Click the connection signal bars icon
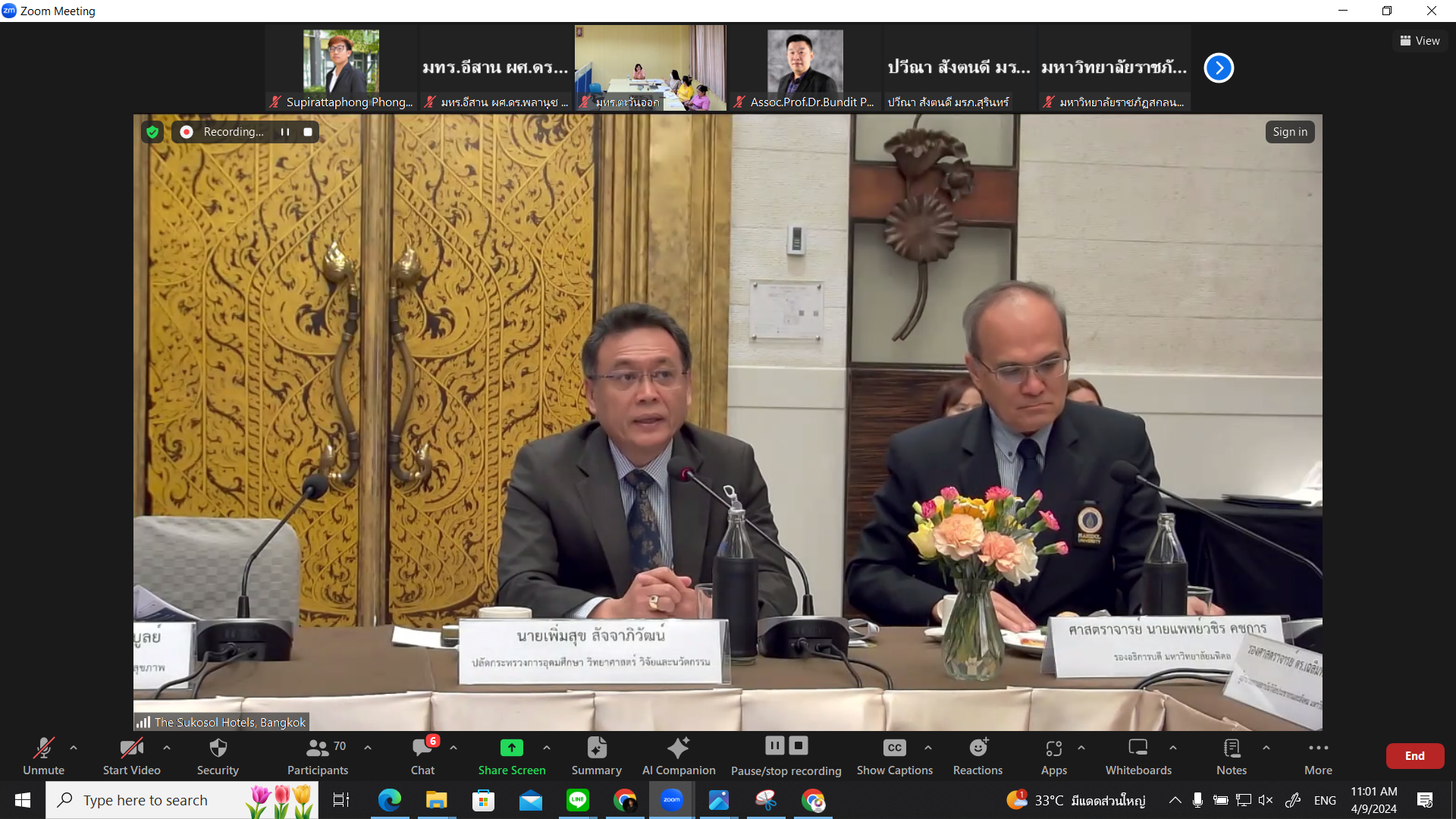 tap(143, 722)
